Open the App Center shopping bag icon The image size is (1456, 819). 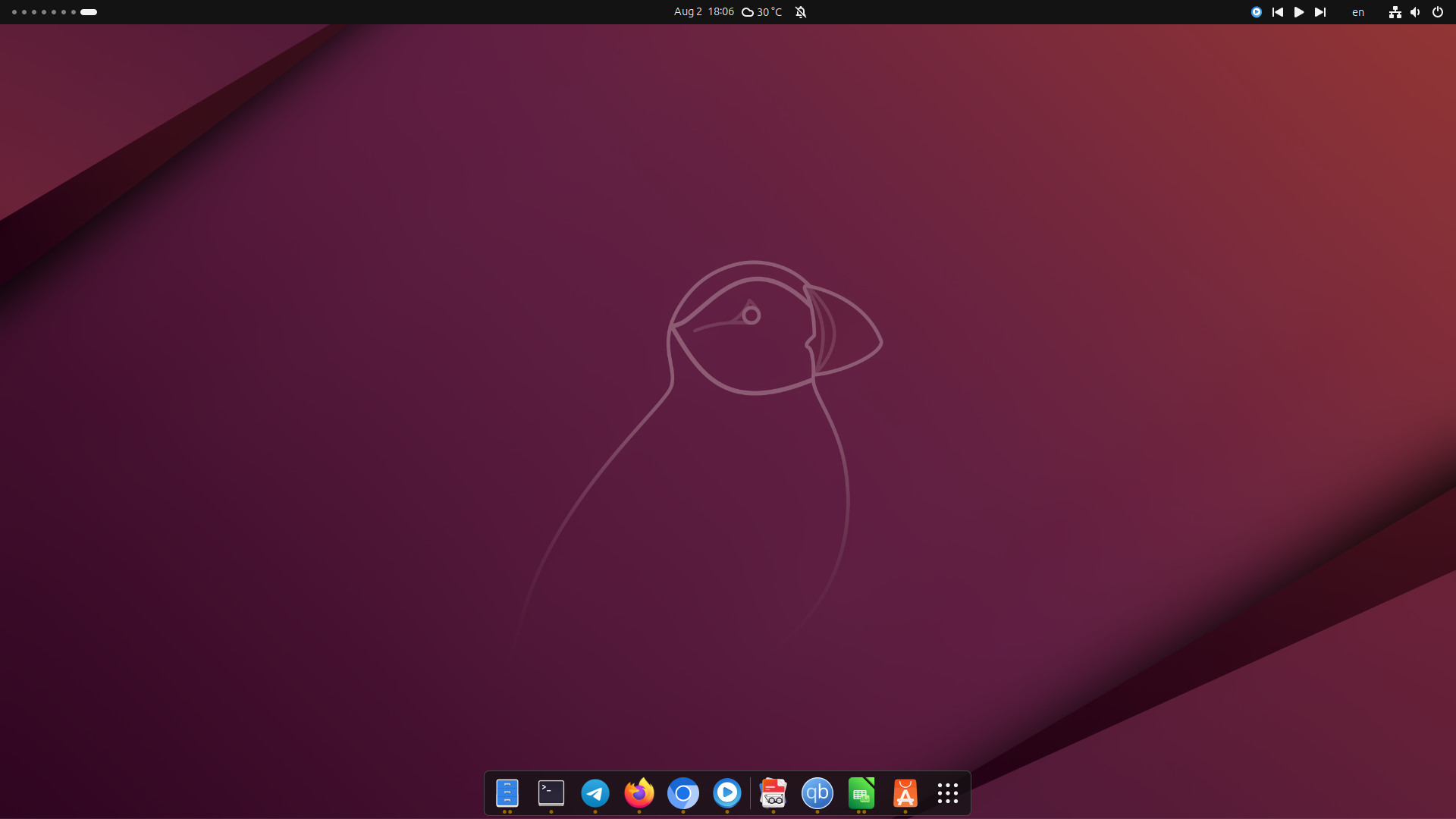point(905,793)
